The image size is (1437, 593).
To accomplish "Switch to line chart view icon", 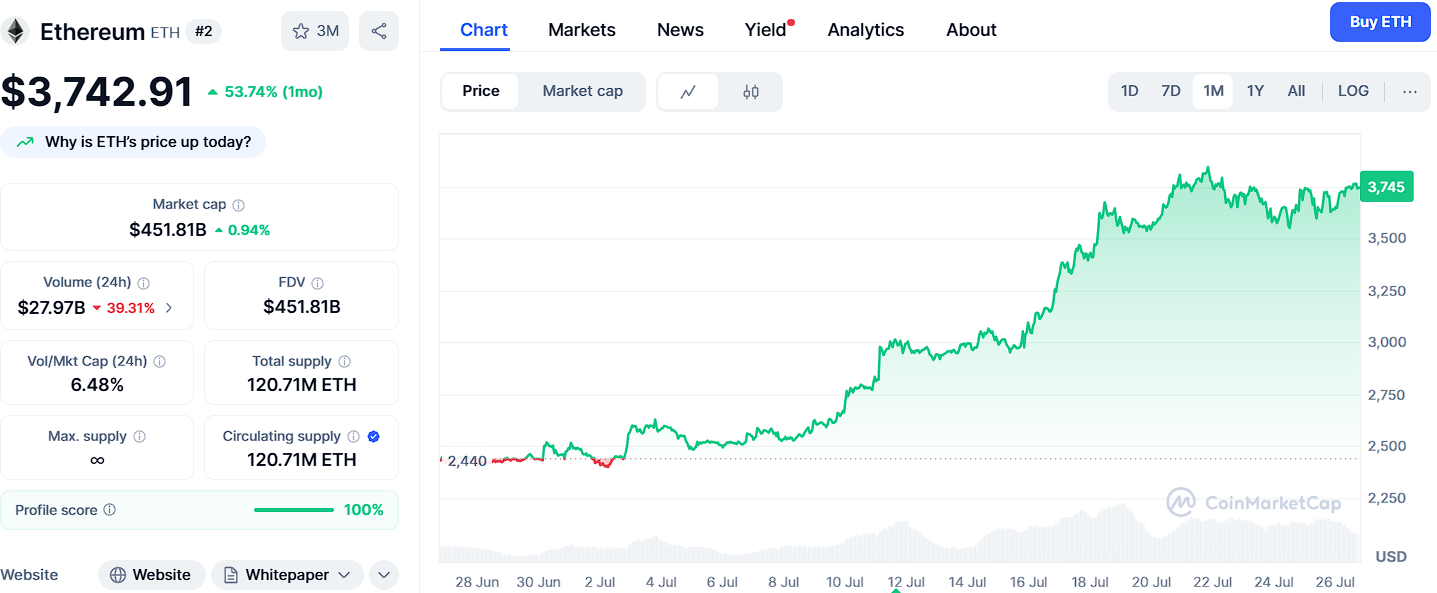I will pyautogui.click(x=688, y=92).
